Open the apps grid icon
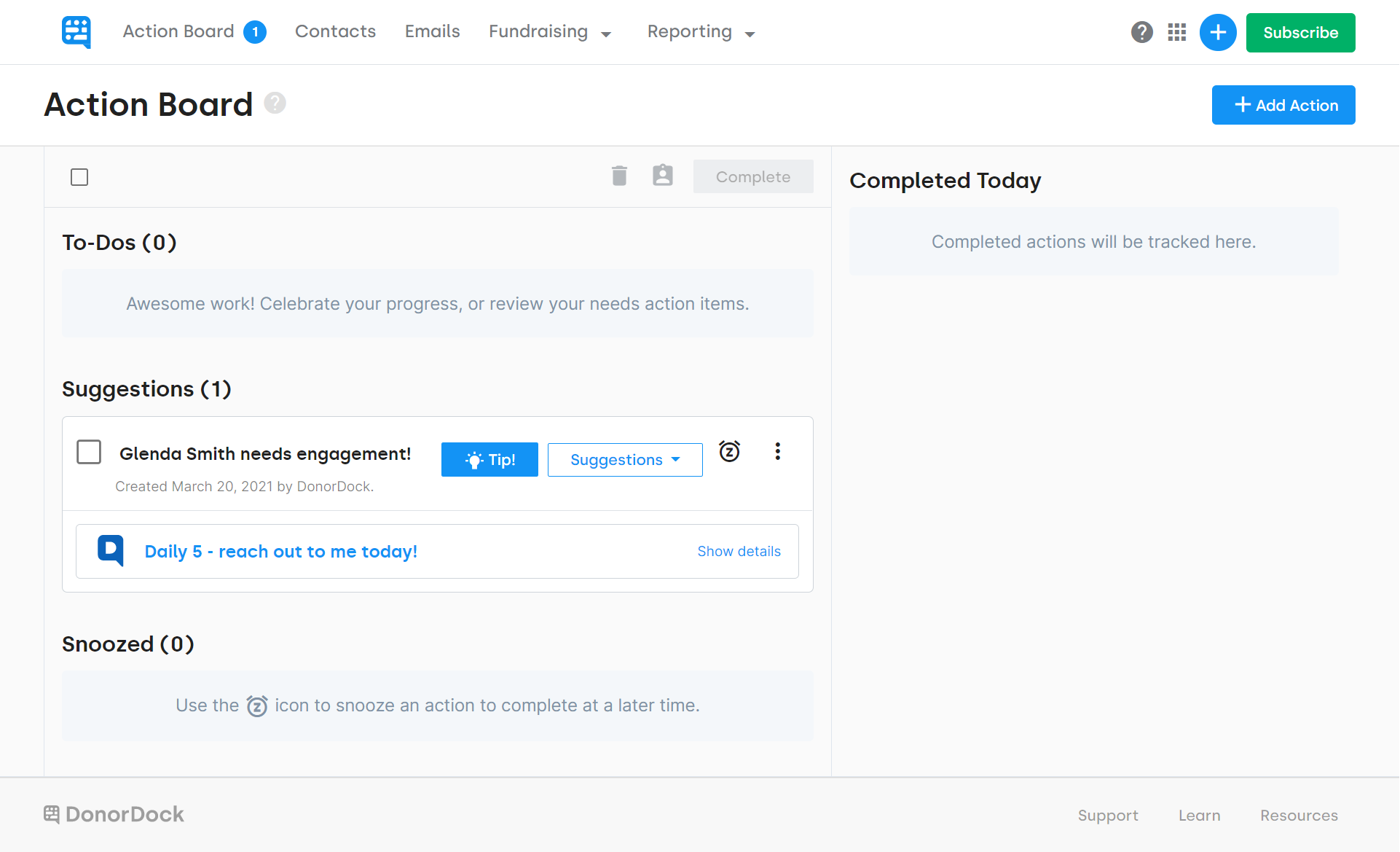Screen dimensions: 1400x852 tap(1176, 32)
